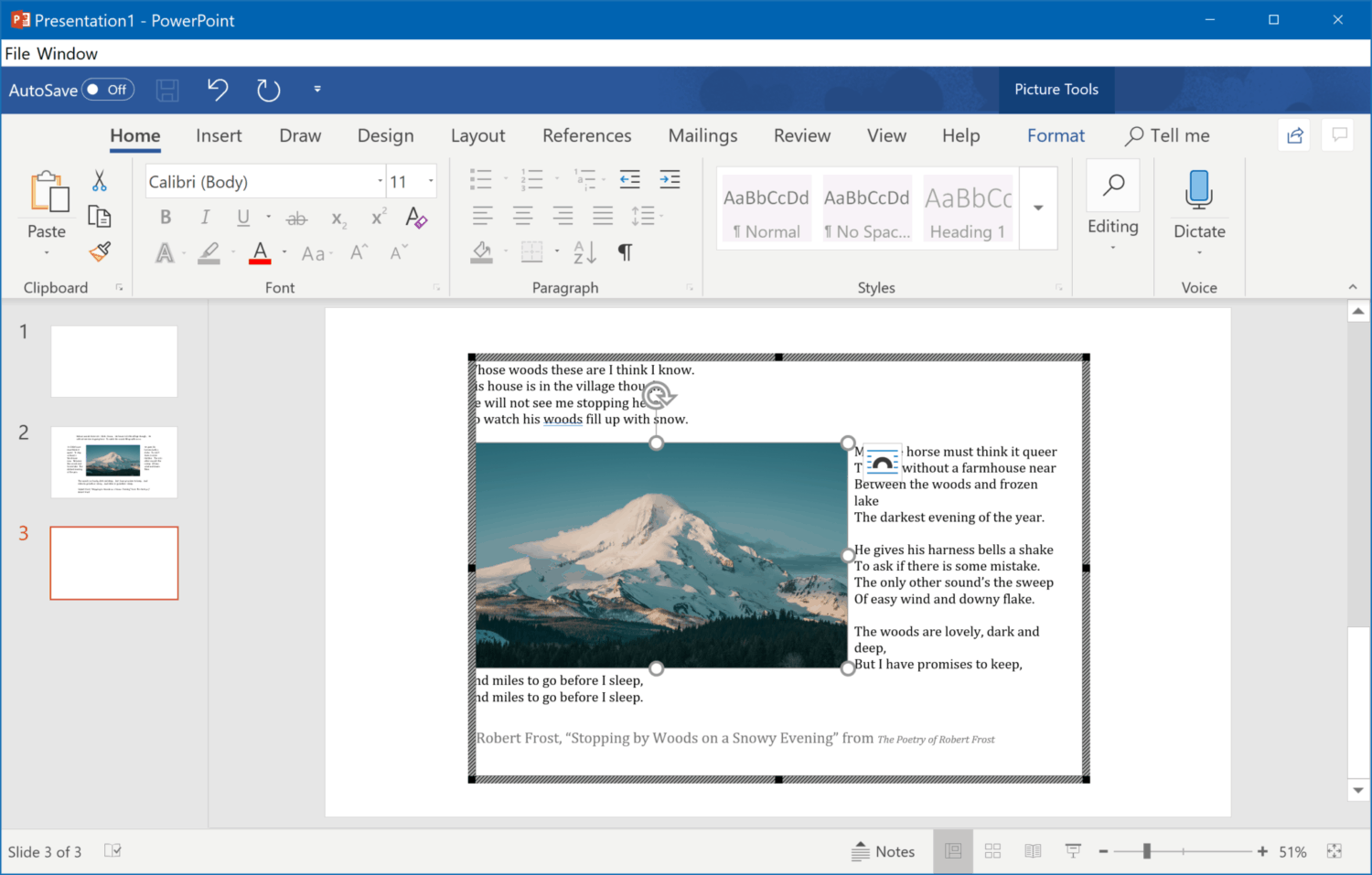Align text left

pos(483,216)
